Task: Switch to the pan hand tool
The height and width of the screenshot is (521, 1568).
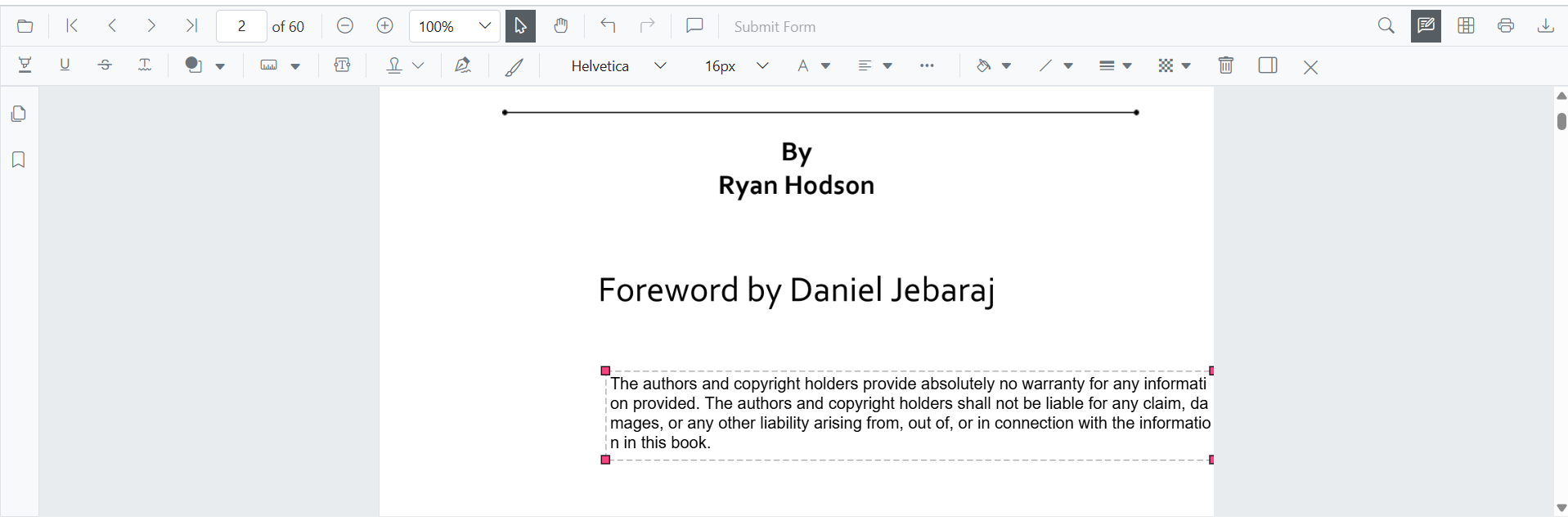Action: (560, 26)
